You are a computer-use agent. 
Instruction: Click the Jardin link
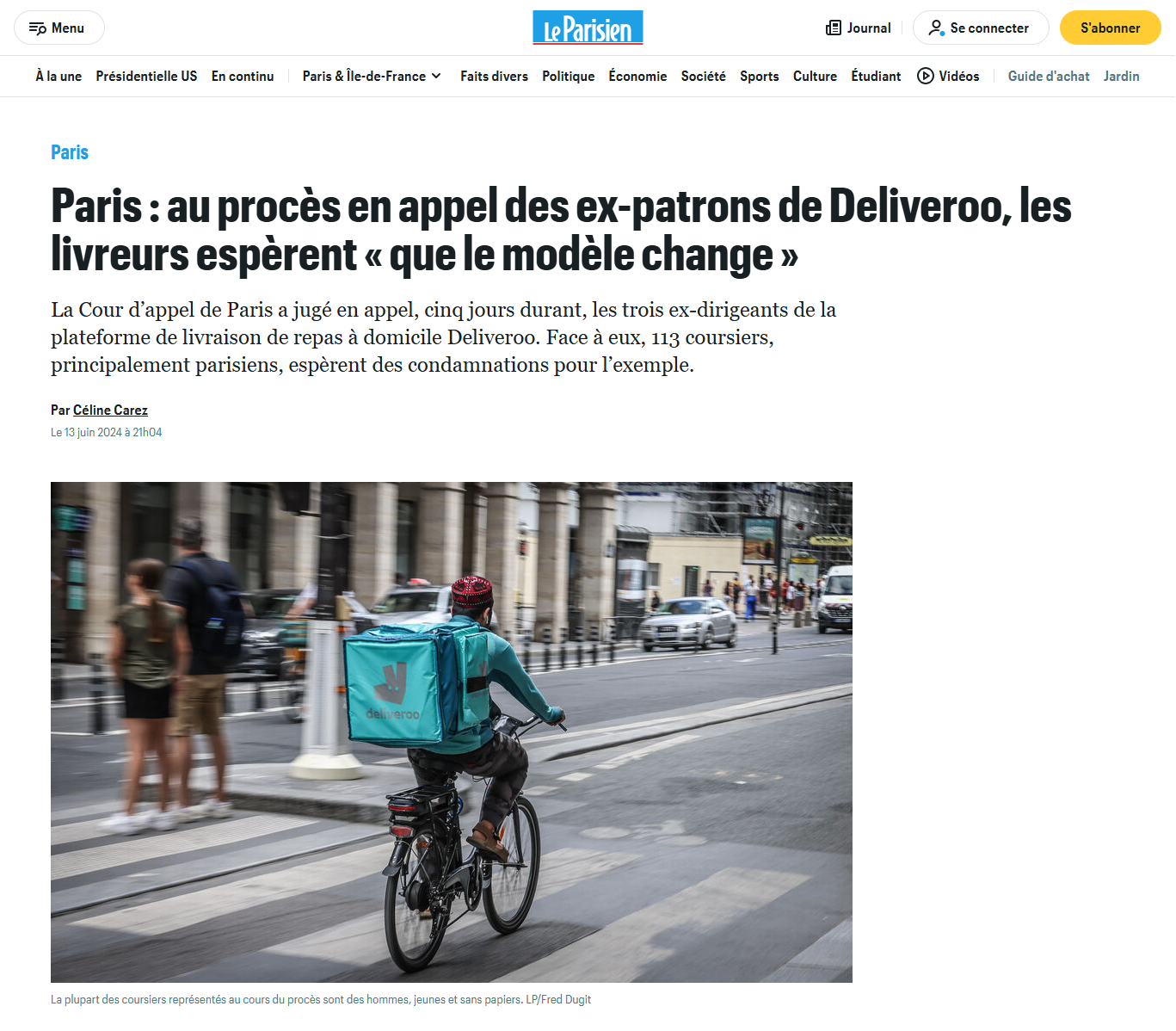tap(1121, 76)
